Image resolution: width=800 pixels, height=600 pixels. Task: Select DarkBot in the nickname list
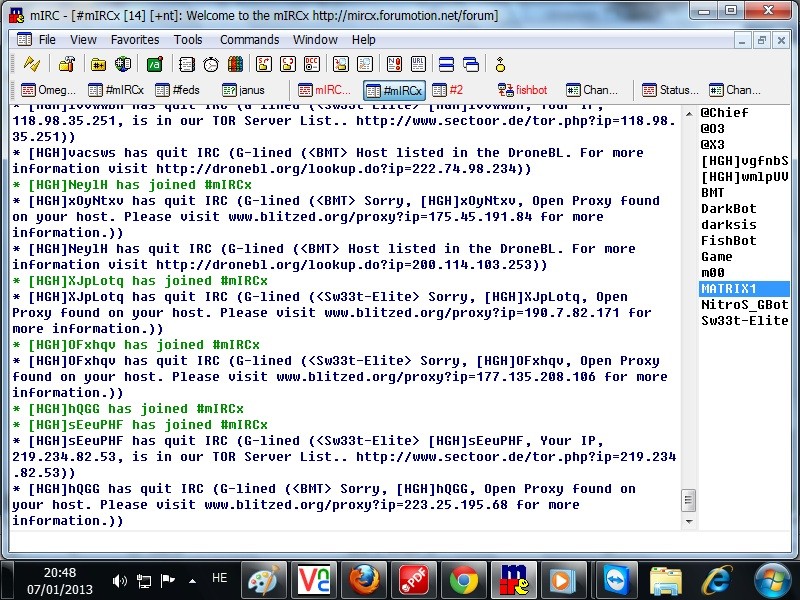click(729, 209)
